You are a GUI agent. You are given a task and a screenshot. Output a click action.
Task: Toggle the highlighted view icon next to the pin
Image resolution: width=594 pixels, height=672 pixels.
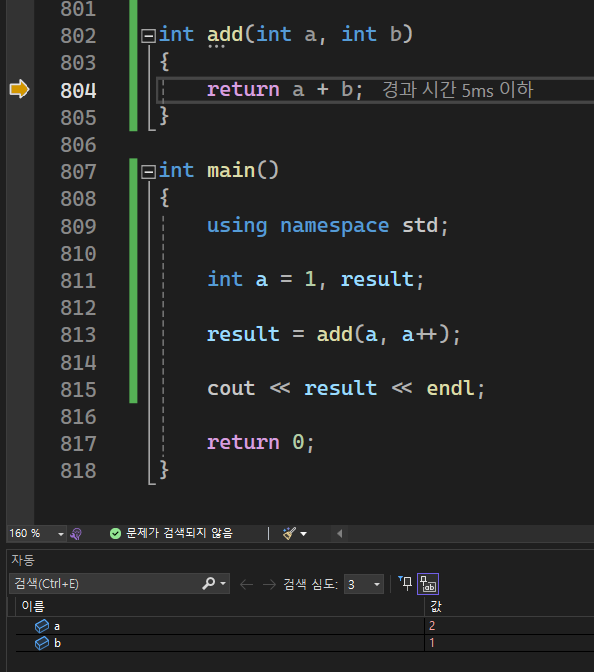click(428, 584)
